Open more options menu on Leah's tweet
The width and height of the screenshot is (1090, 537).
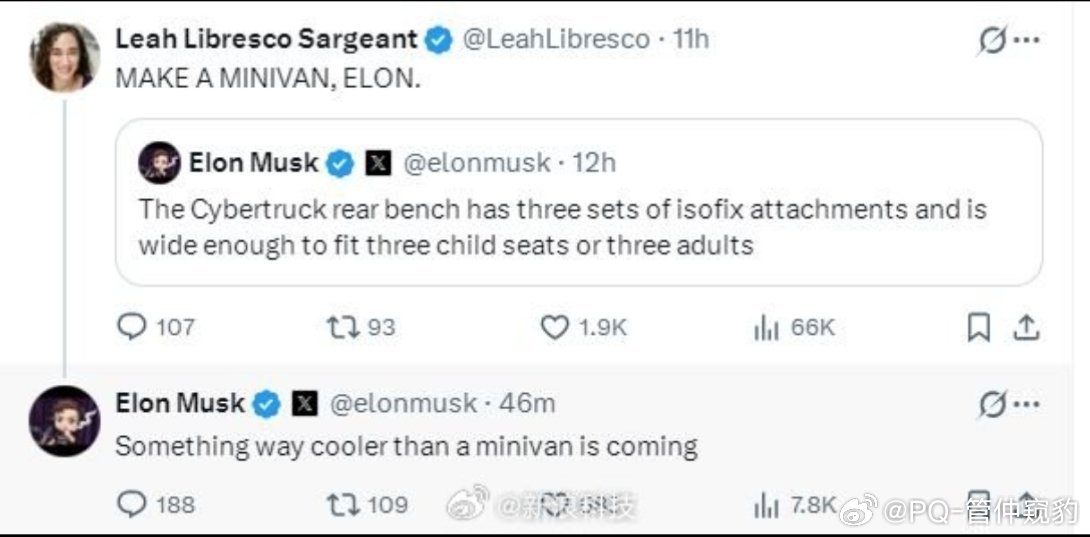1027,41
